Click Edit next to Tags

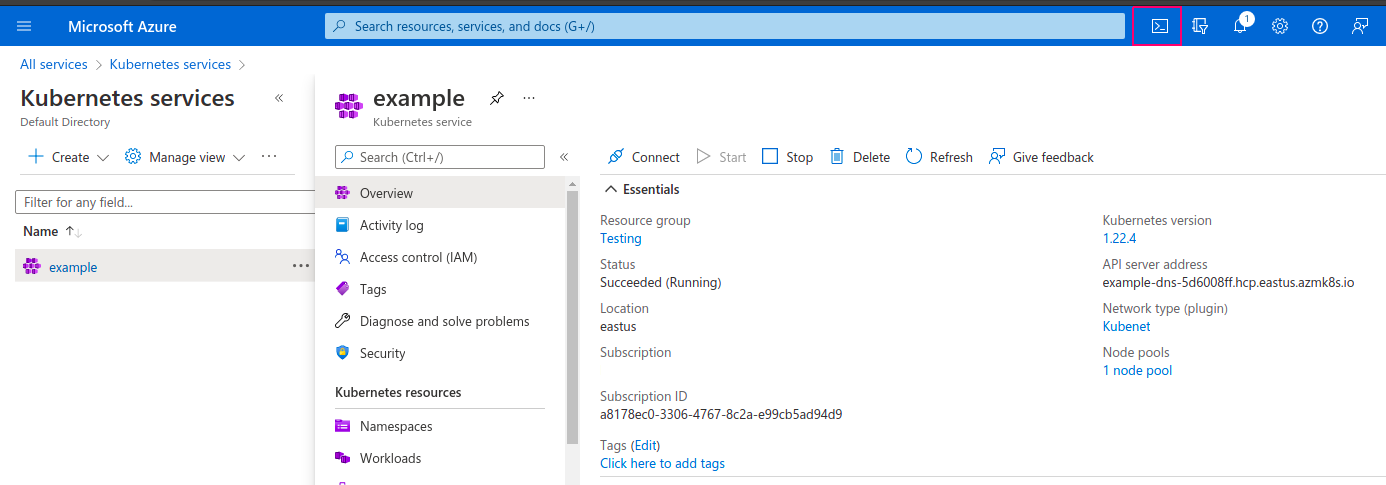click(x=646, y=445)
